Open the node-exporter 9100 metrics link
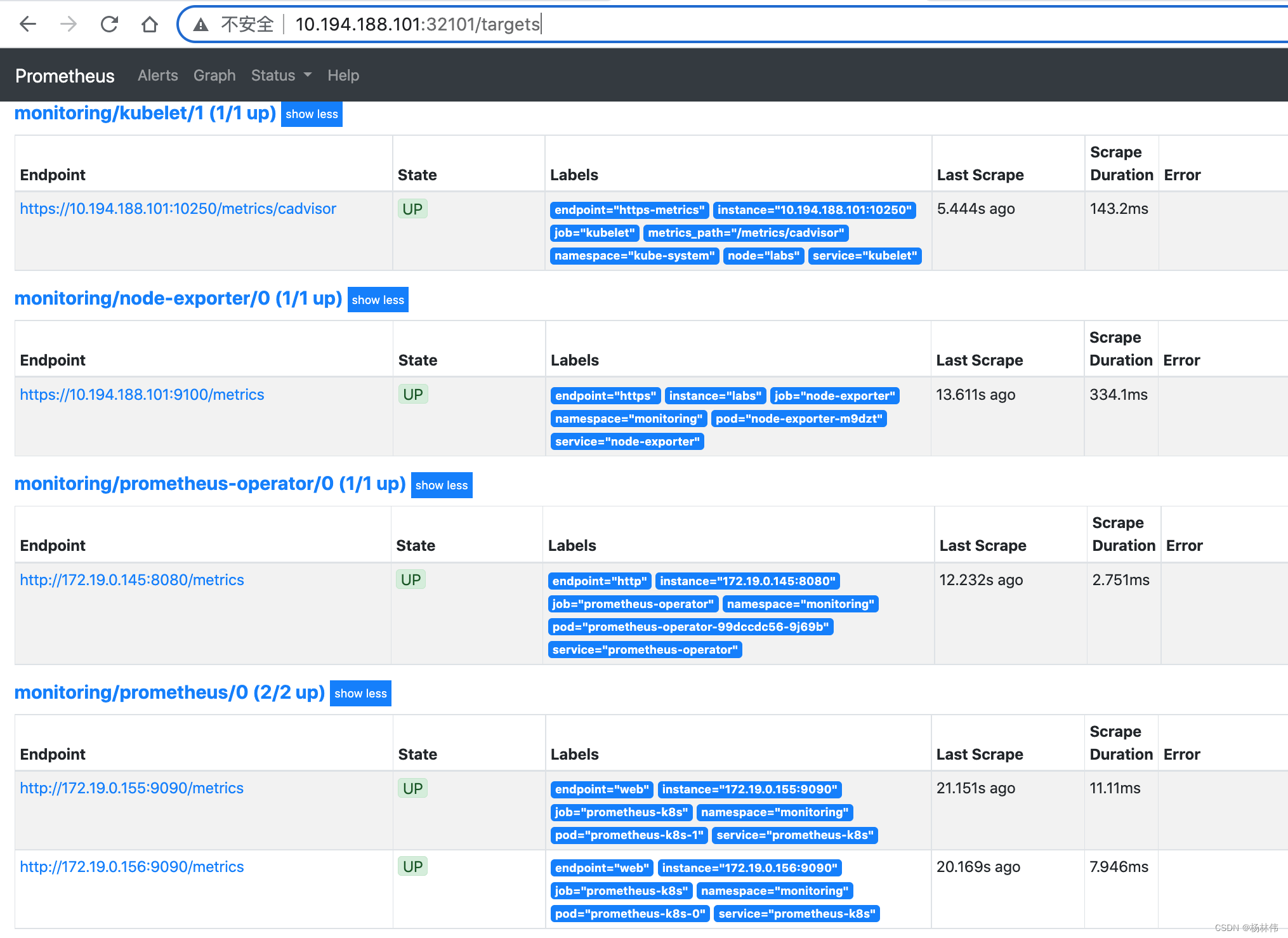 click(x=141, y=395)
